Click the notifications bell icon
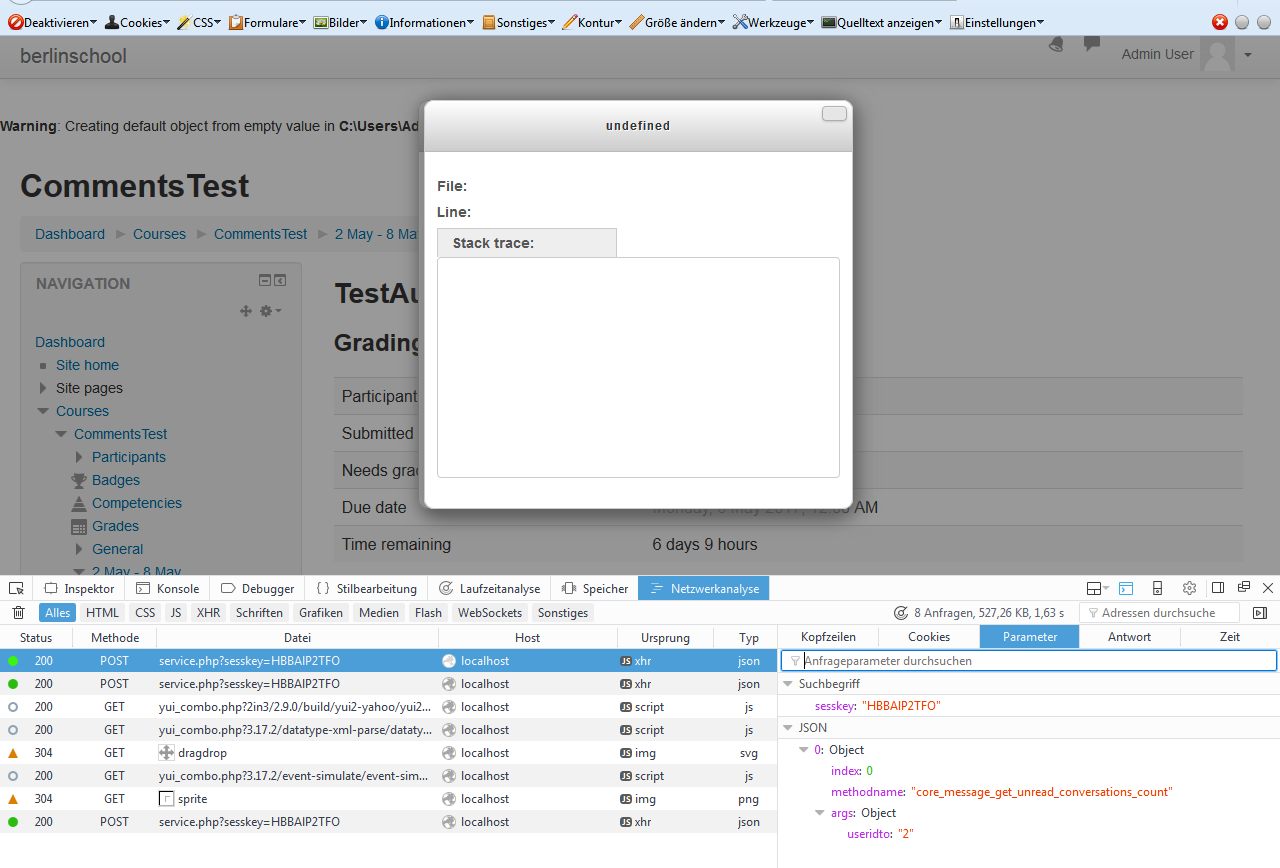 pyautogui.click(x=1057, y=44)
